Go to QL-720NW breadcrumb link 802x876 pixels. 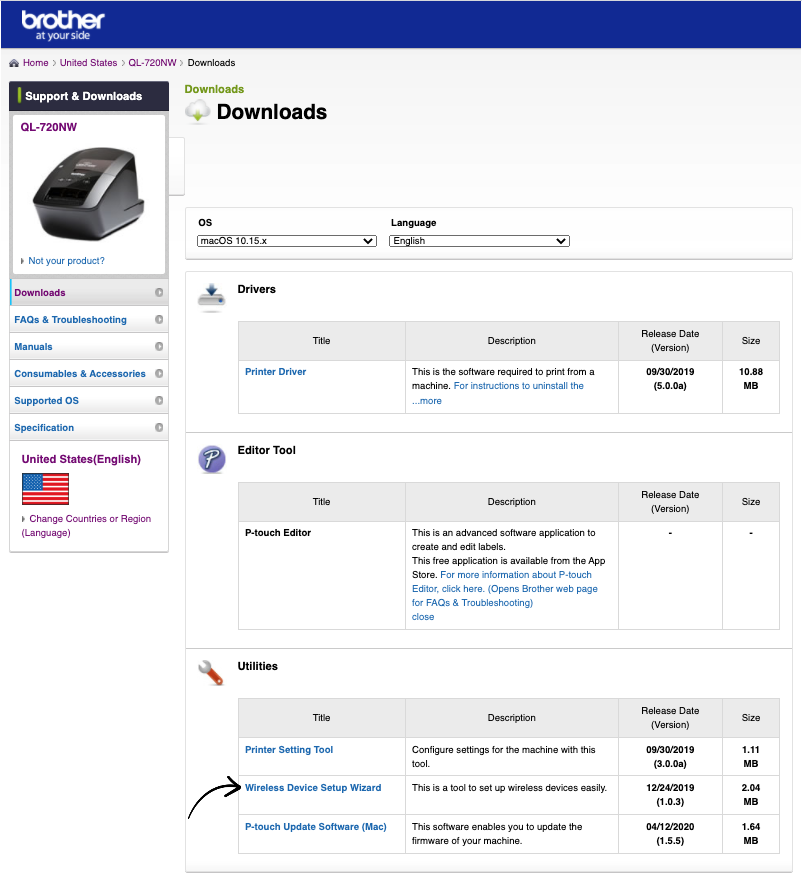[152, 63]
